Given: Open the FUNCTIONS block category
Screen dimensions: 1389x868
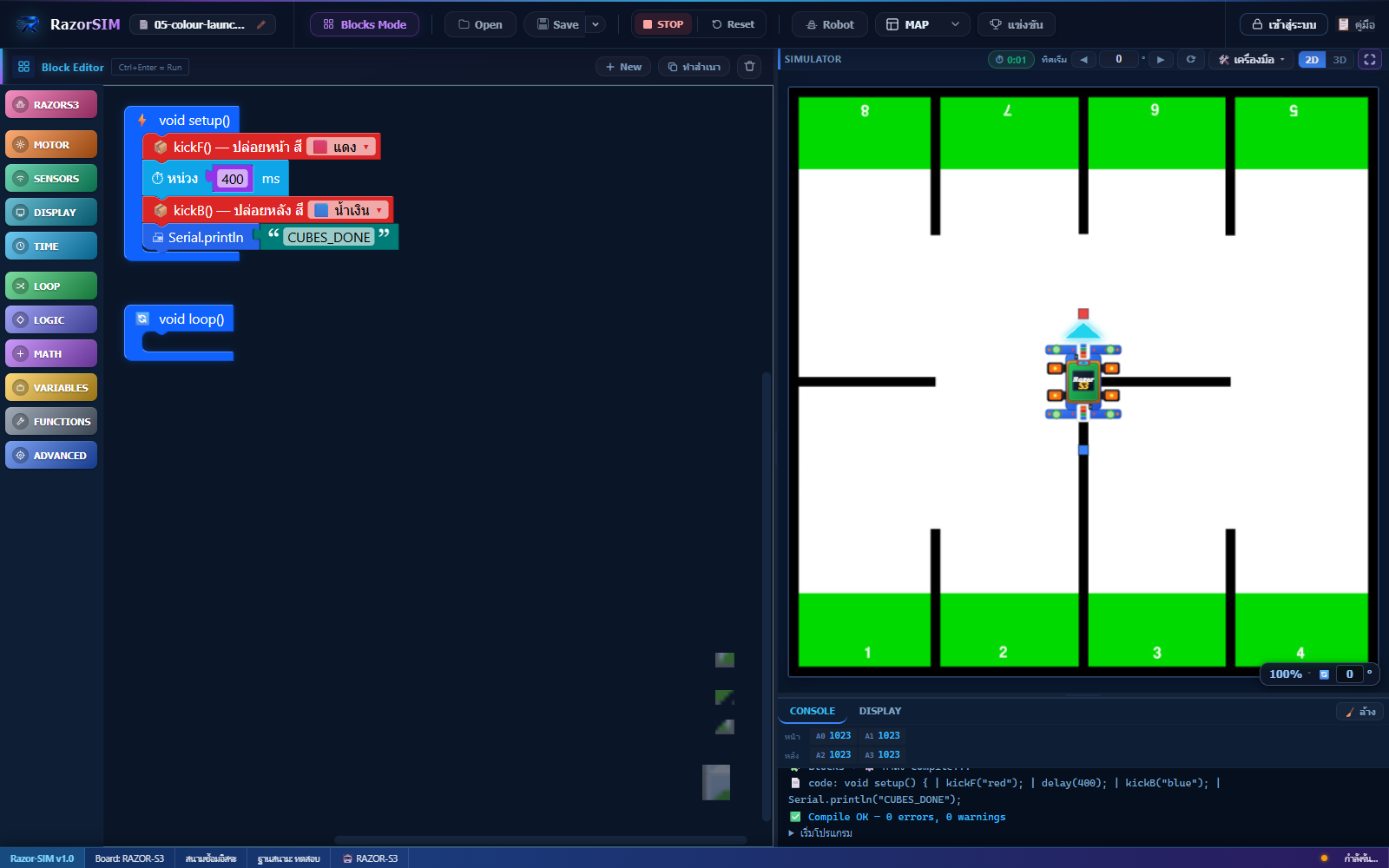Looking at the screenshot, I should 51,421.
